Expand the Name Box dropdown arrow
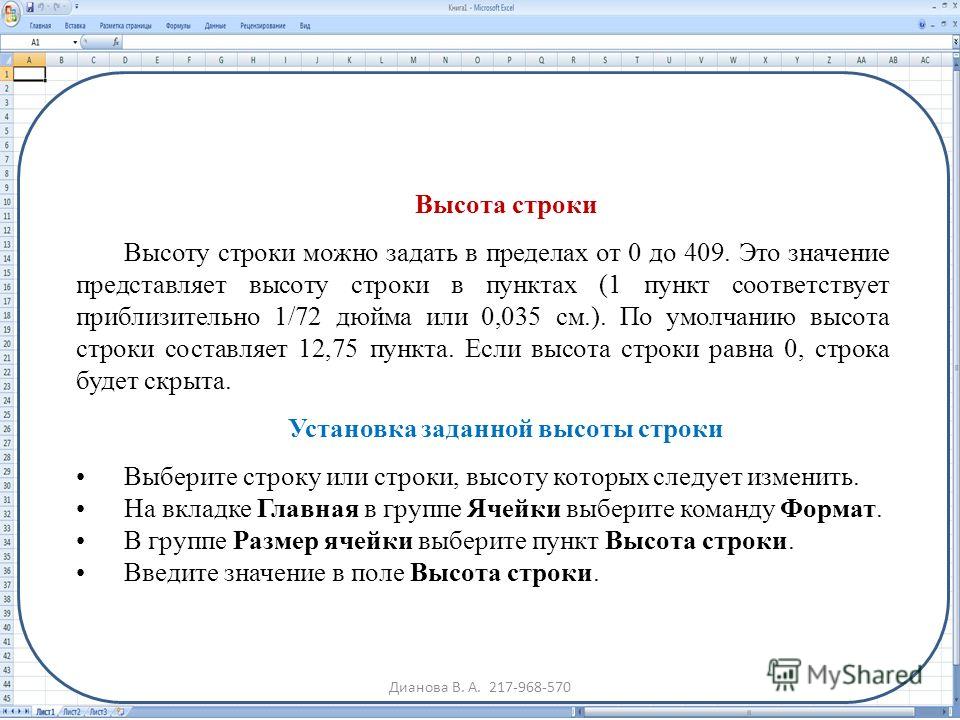Screen dimensions: 960x720 (75, 42)
